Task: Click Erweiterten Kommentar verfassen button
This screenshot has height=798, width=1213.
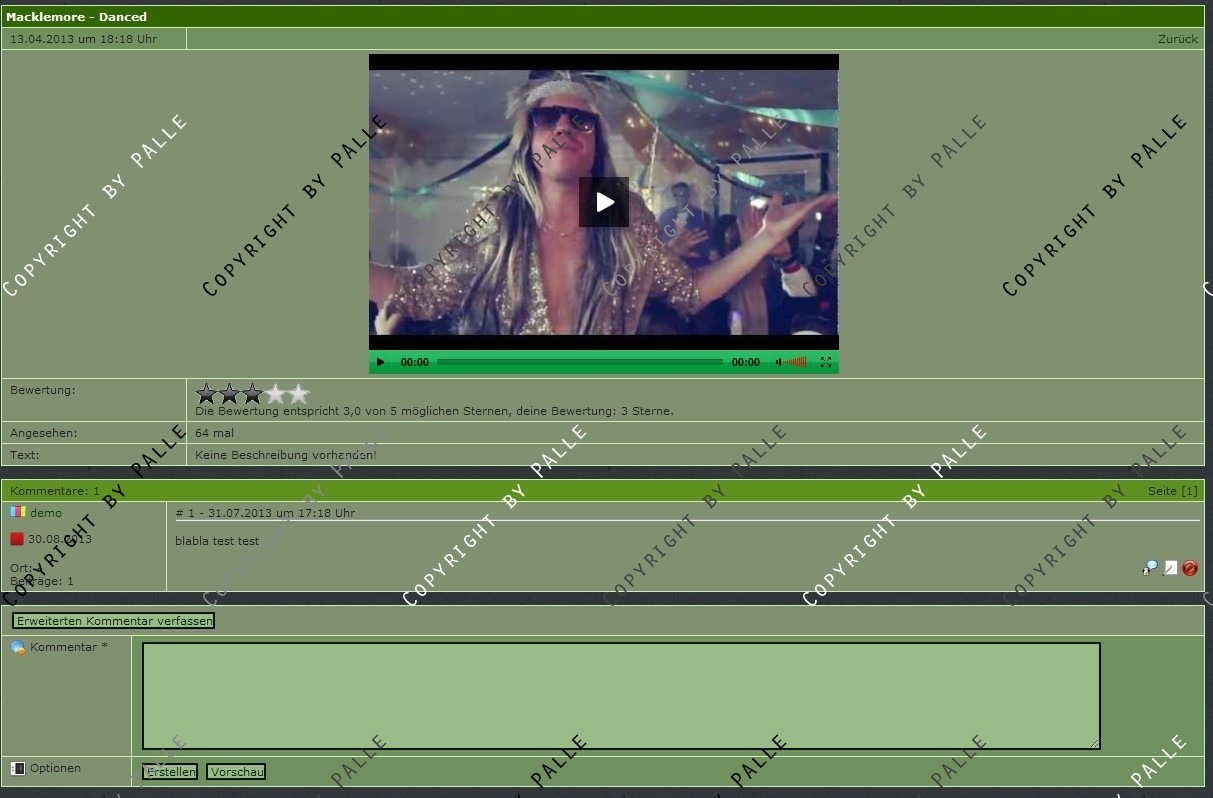Action: coord(114,621)
